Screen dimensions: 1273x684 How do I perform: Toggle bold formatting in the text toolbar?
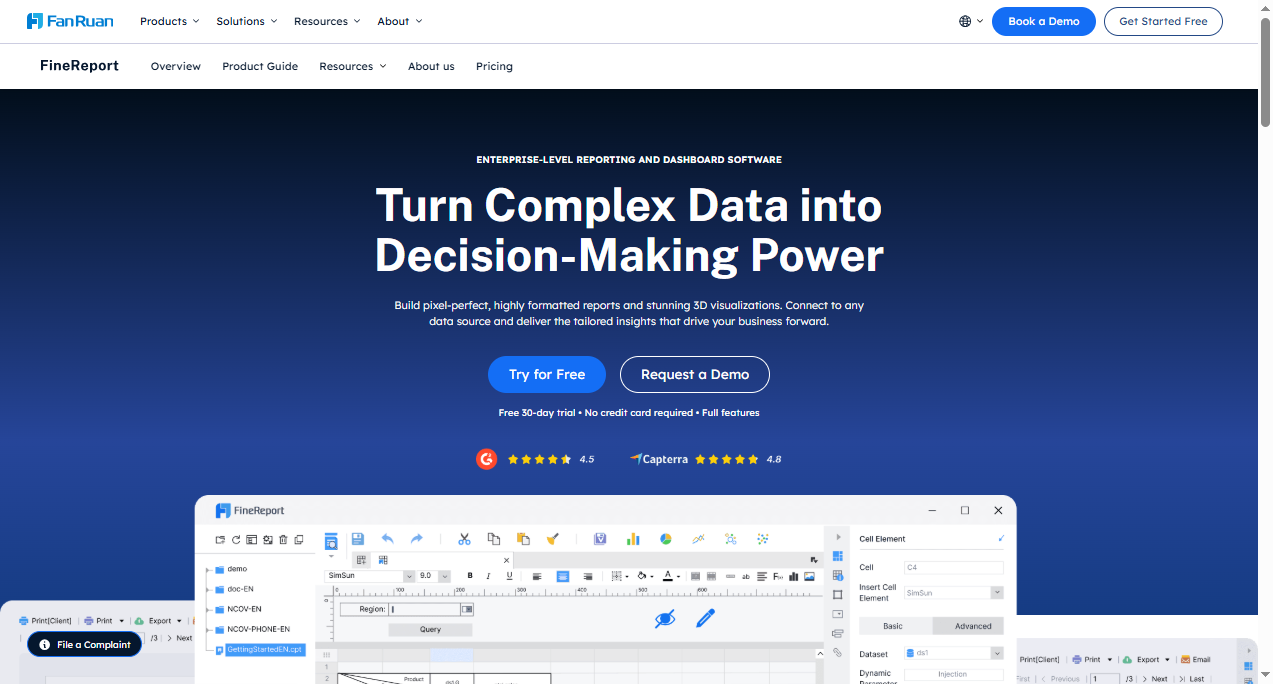tap(470, 575)
